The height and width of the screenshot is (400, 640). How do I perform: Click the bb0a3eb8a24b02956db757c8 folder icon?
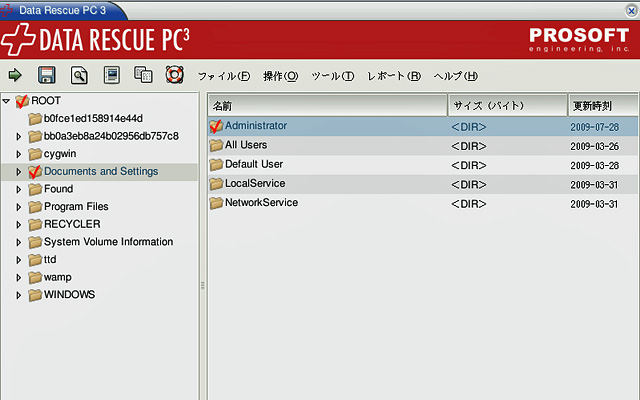35,136
